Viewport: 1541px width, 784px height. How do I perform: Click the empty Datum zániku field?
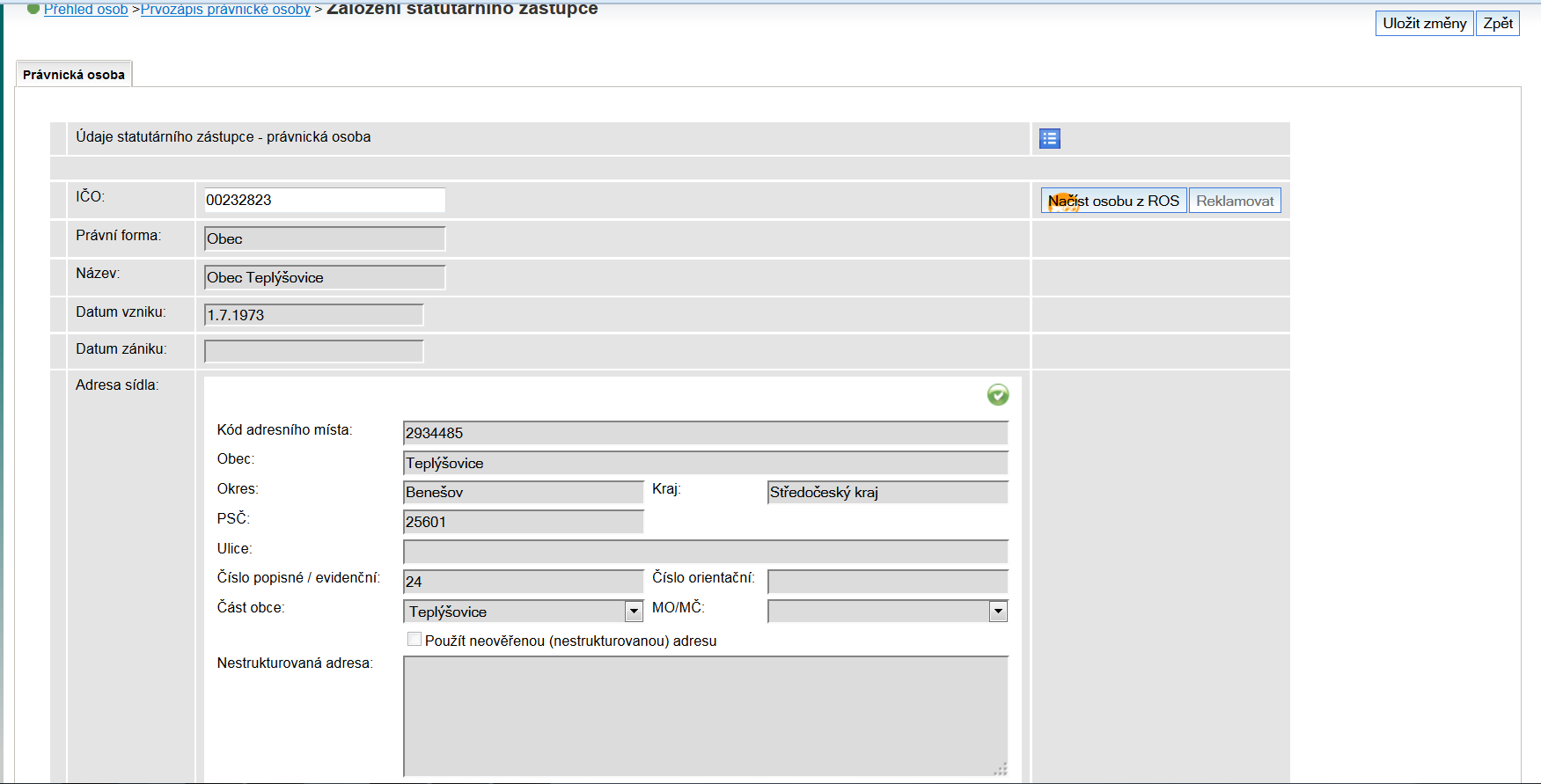click(x=313, y=351)
